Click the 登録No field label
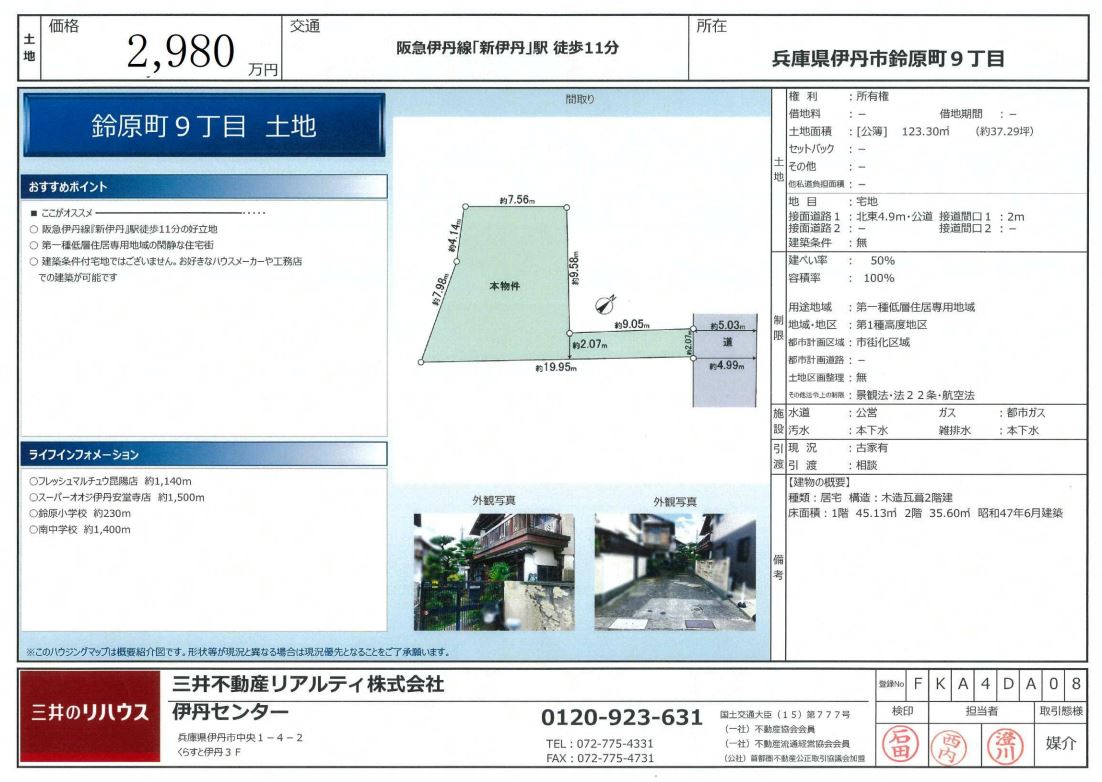Screen dimensions: 1102x782 tap(891, 686)
